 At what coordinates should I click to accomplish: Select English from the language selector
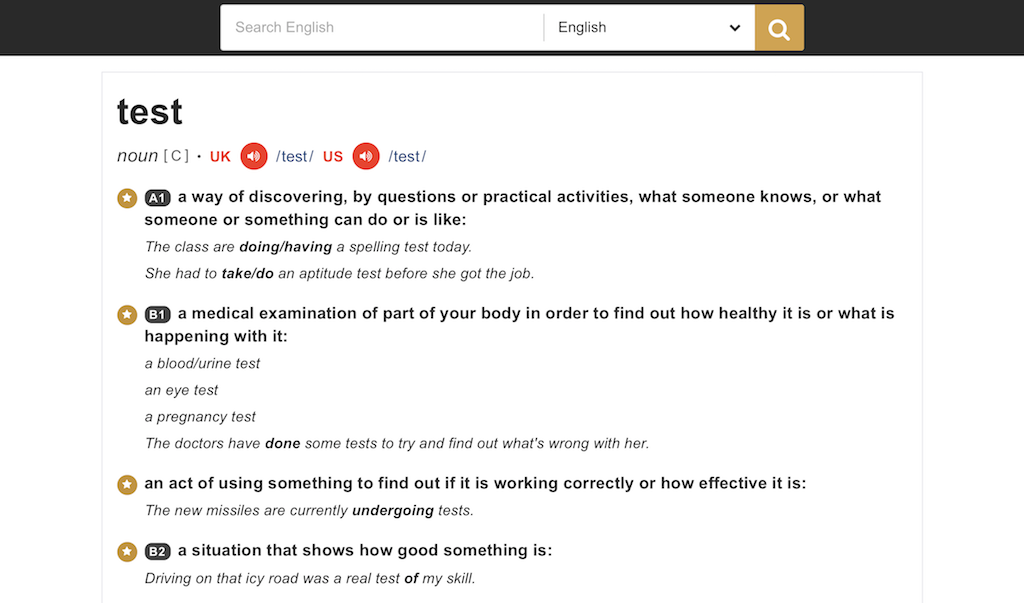click(582, 27)
